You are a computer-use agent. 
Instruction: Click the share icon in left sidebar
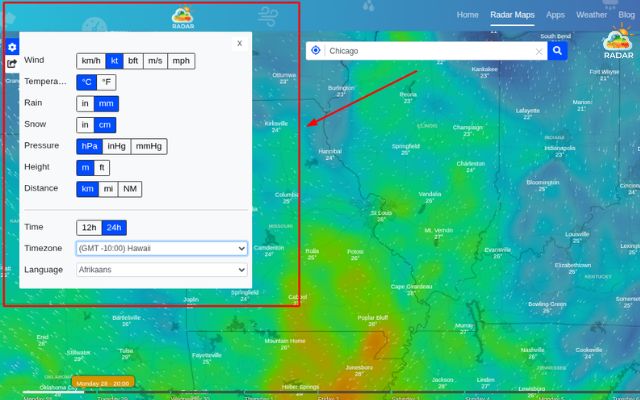click(x=12, y=64)
